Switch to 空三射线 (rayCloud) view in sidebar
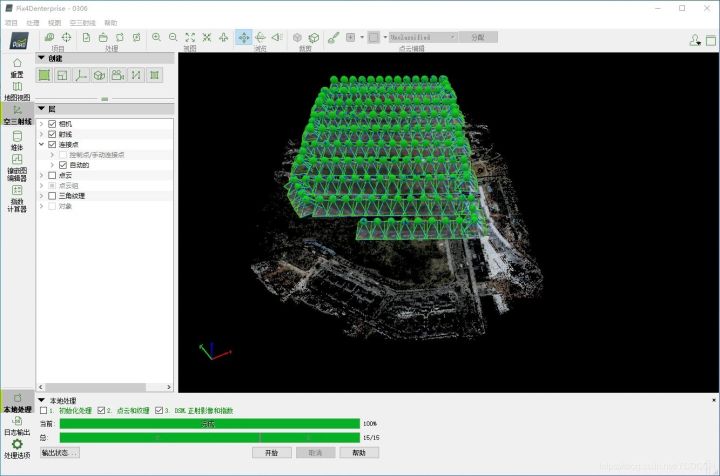Screen dimensions: 720x476 17,114
